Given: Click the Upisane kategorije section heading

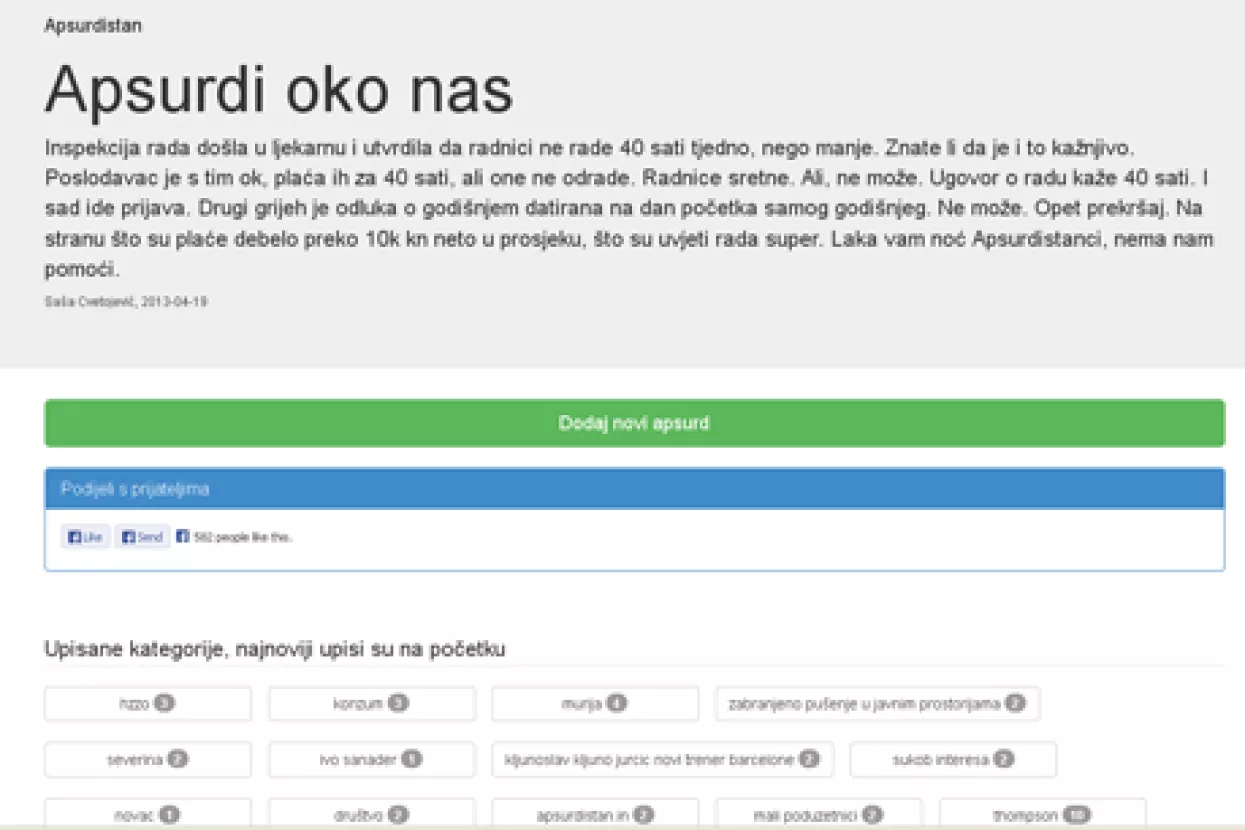Looking at the screenshot, I should click(x=275, y=649).
